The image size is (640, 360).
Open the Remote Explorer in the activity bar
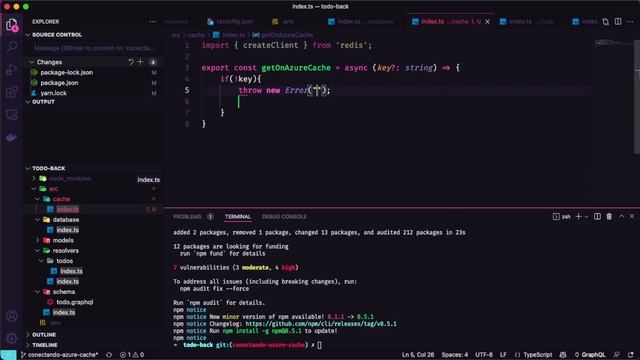(x=12, y=115)
